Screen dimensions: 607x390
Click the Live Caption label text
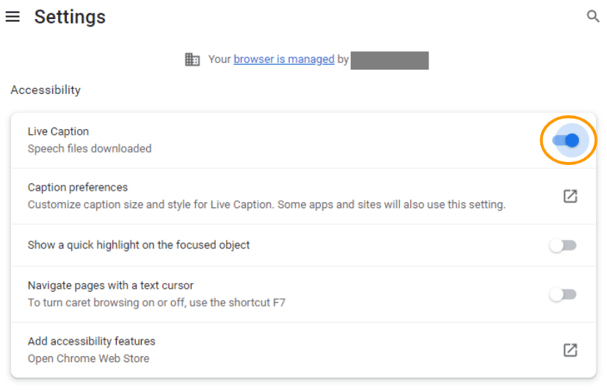[58, 132]
